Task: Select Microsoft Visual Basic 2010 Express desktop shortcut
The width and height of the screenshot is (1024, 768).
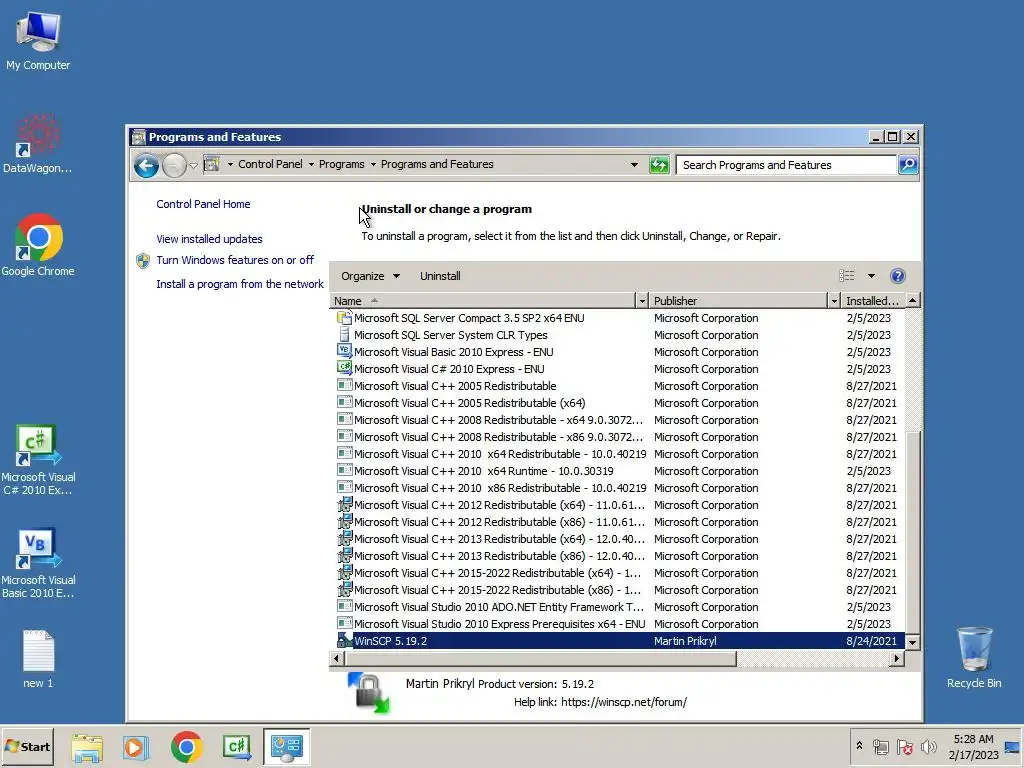Action: pyautogui.click(x=38, y=564)
